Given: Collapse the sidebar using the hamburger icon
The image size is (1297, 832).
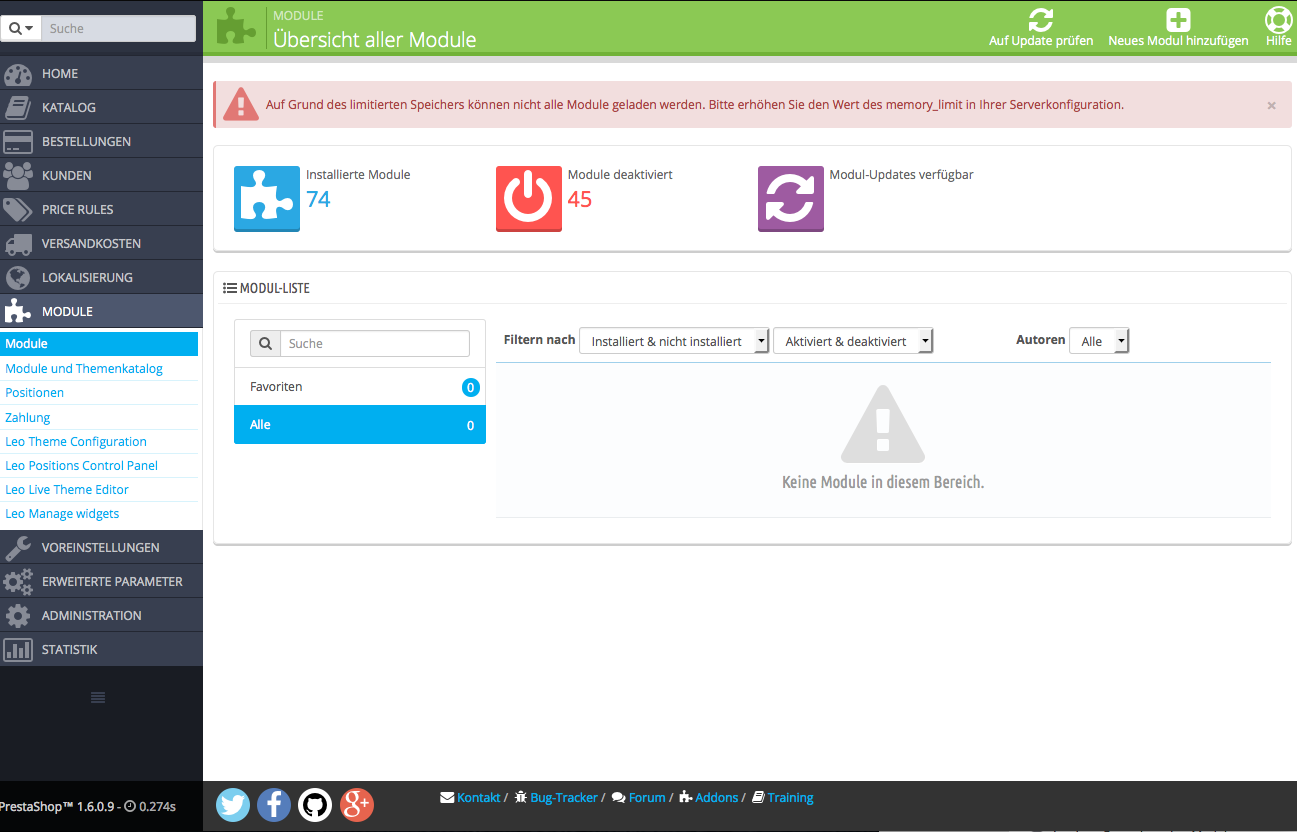Looking at the screenshot, I should click(98, 698).
